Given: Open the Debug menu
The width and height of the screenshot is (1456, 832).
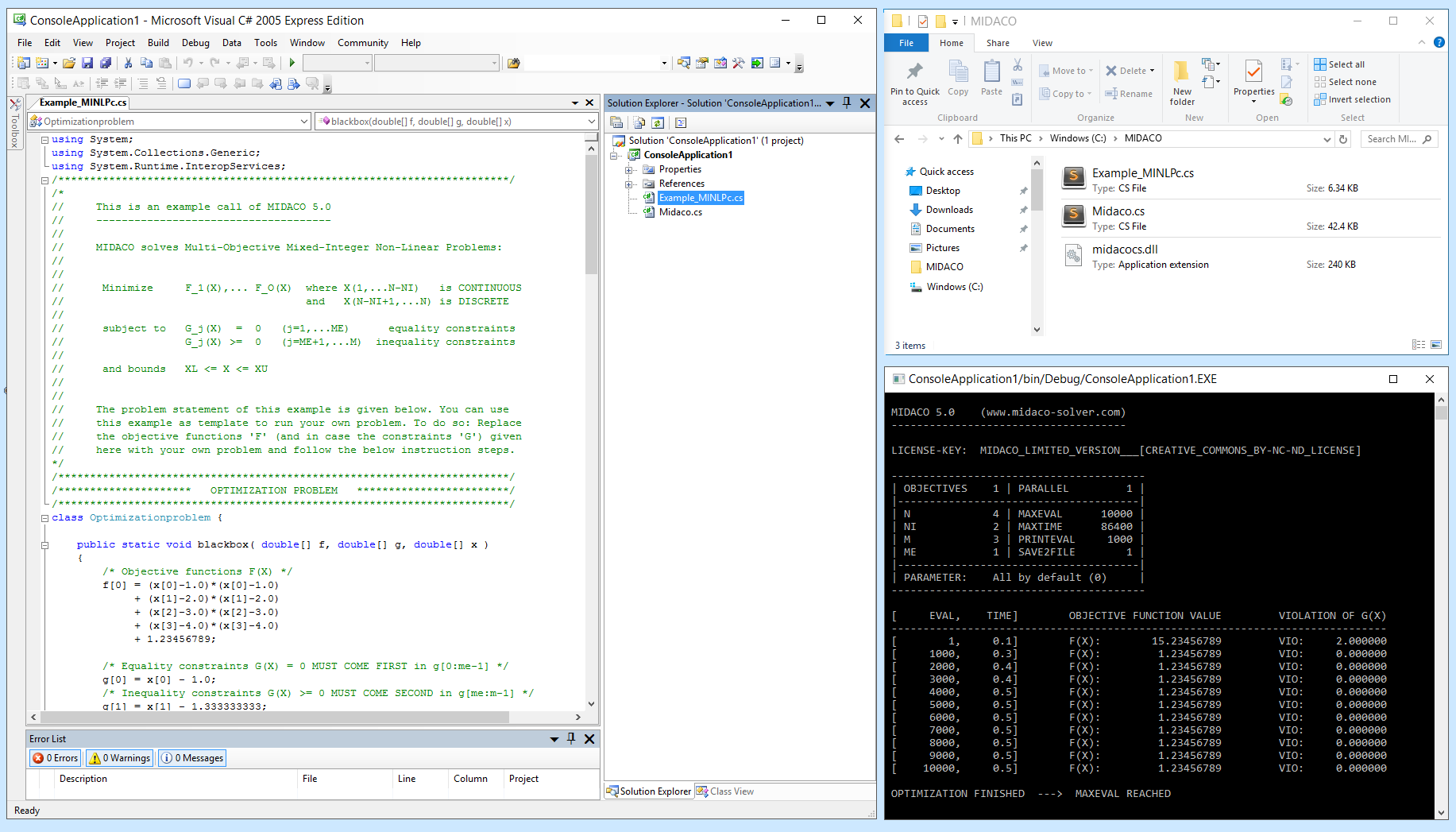Looking at the screenshot, I should tap(195, 43).
